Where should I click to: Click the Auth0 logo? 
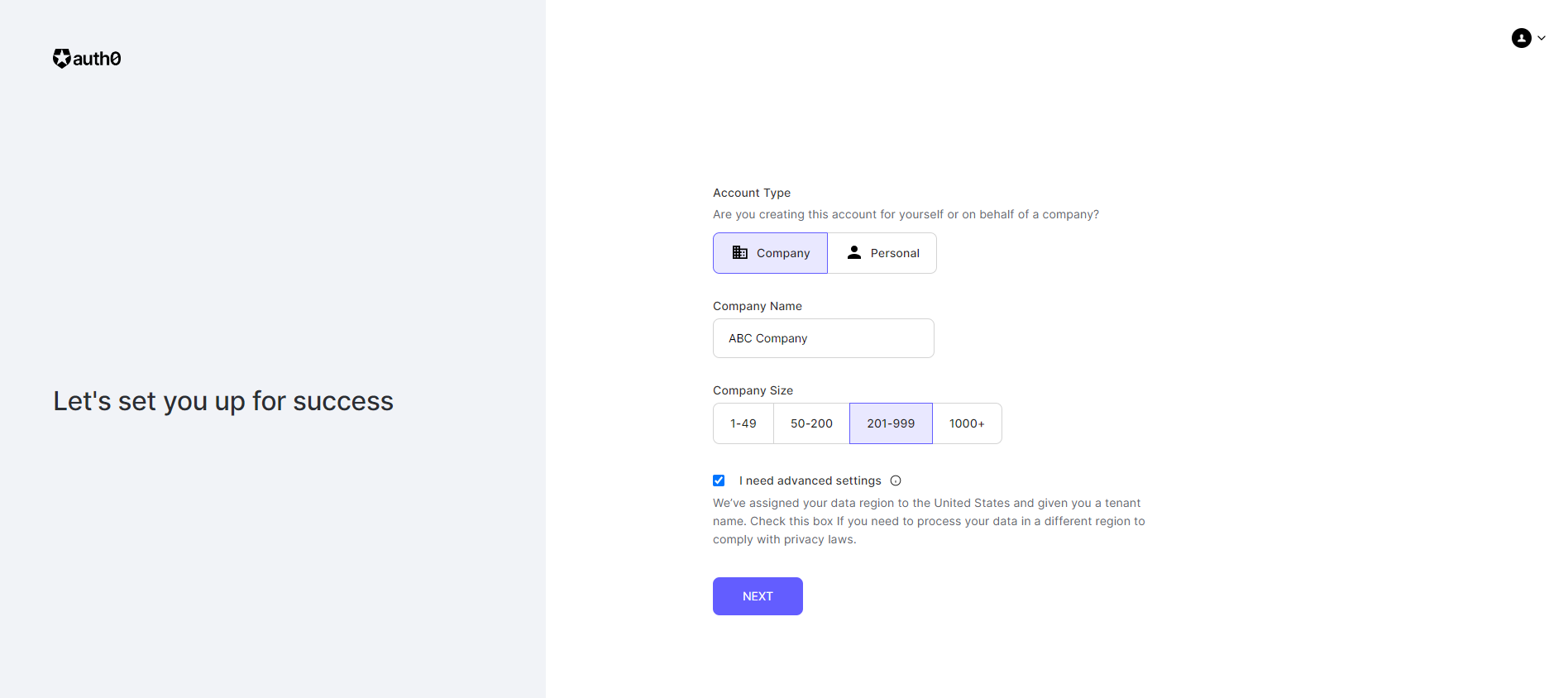point(87,58)
